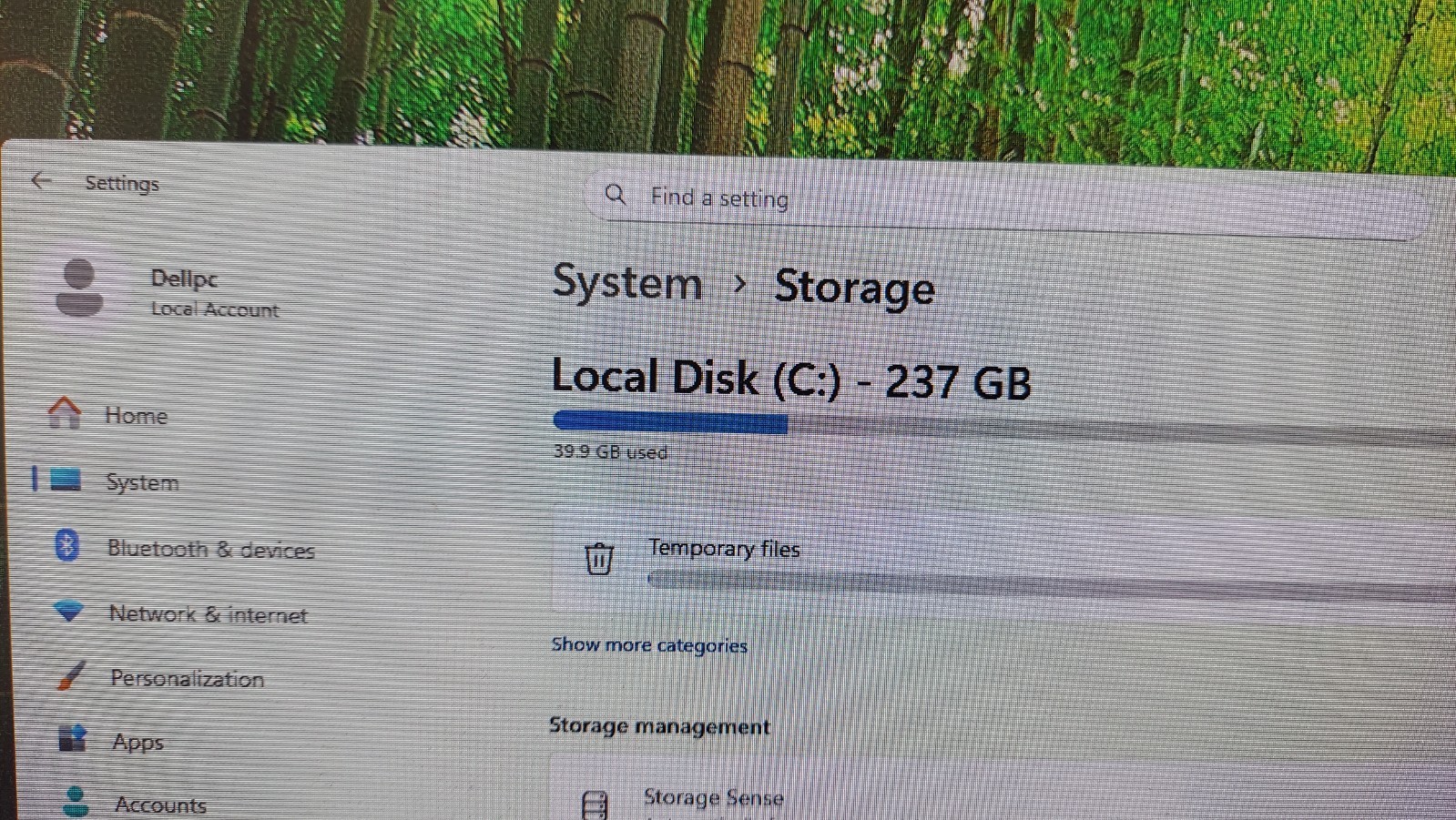Click the Bluetooth icon in sidebar
Image resolution: width=1456 pixels, height=820 pixels.
67,545
